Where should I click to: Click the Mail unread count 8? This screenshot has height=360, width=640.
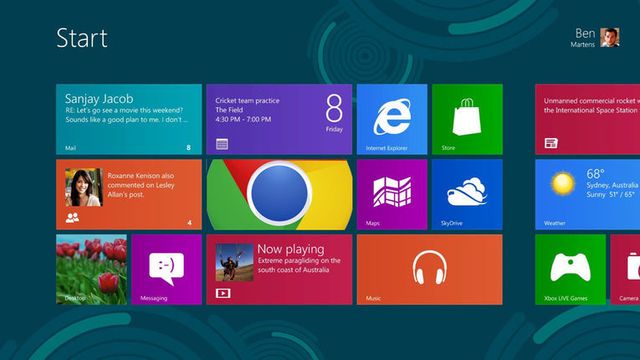(189, 148)
